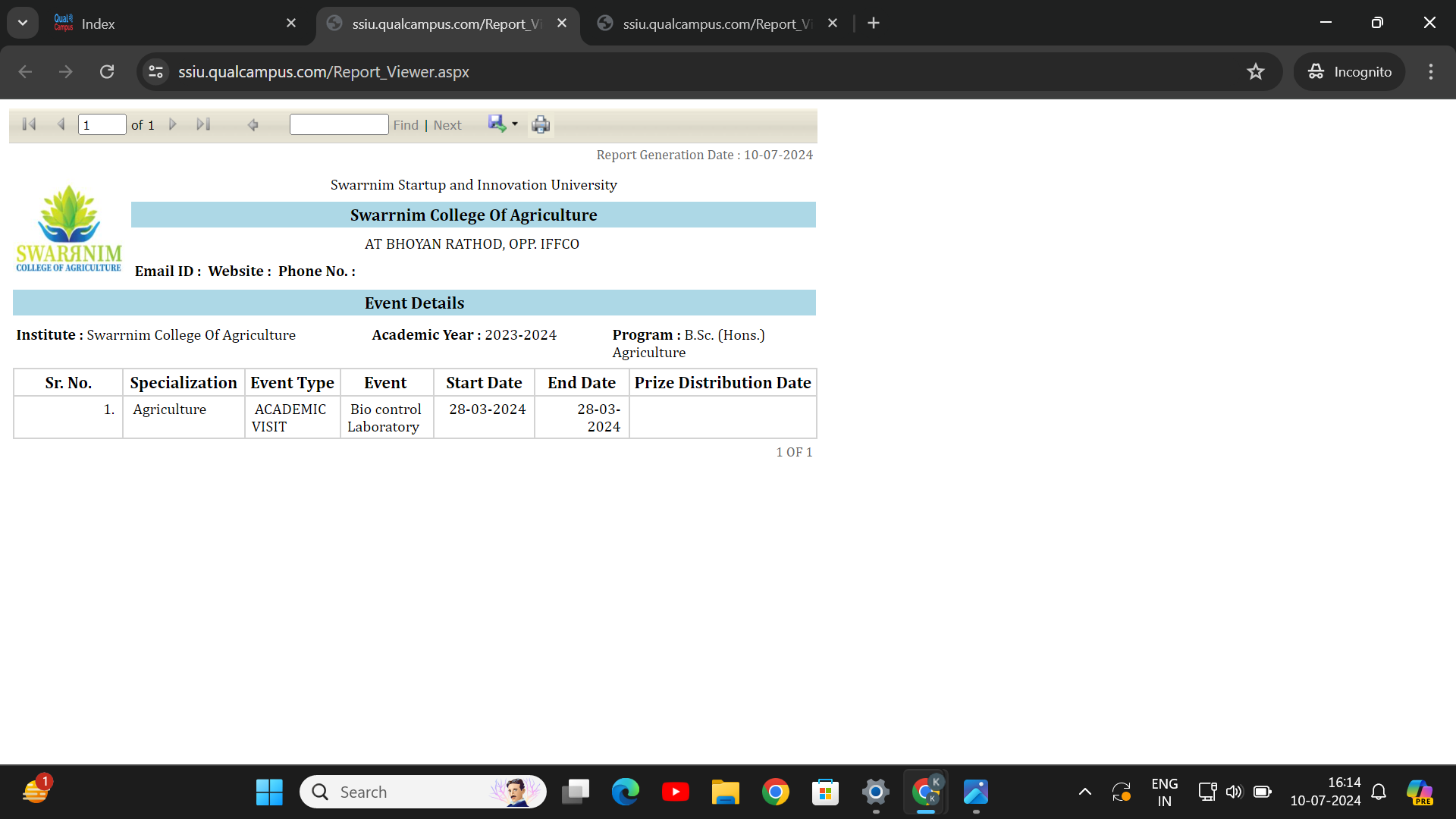
Task: Click the Find link
Action: pyautogui.click(x=406, y=125)
